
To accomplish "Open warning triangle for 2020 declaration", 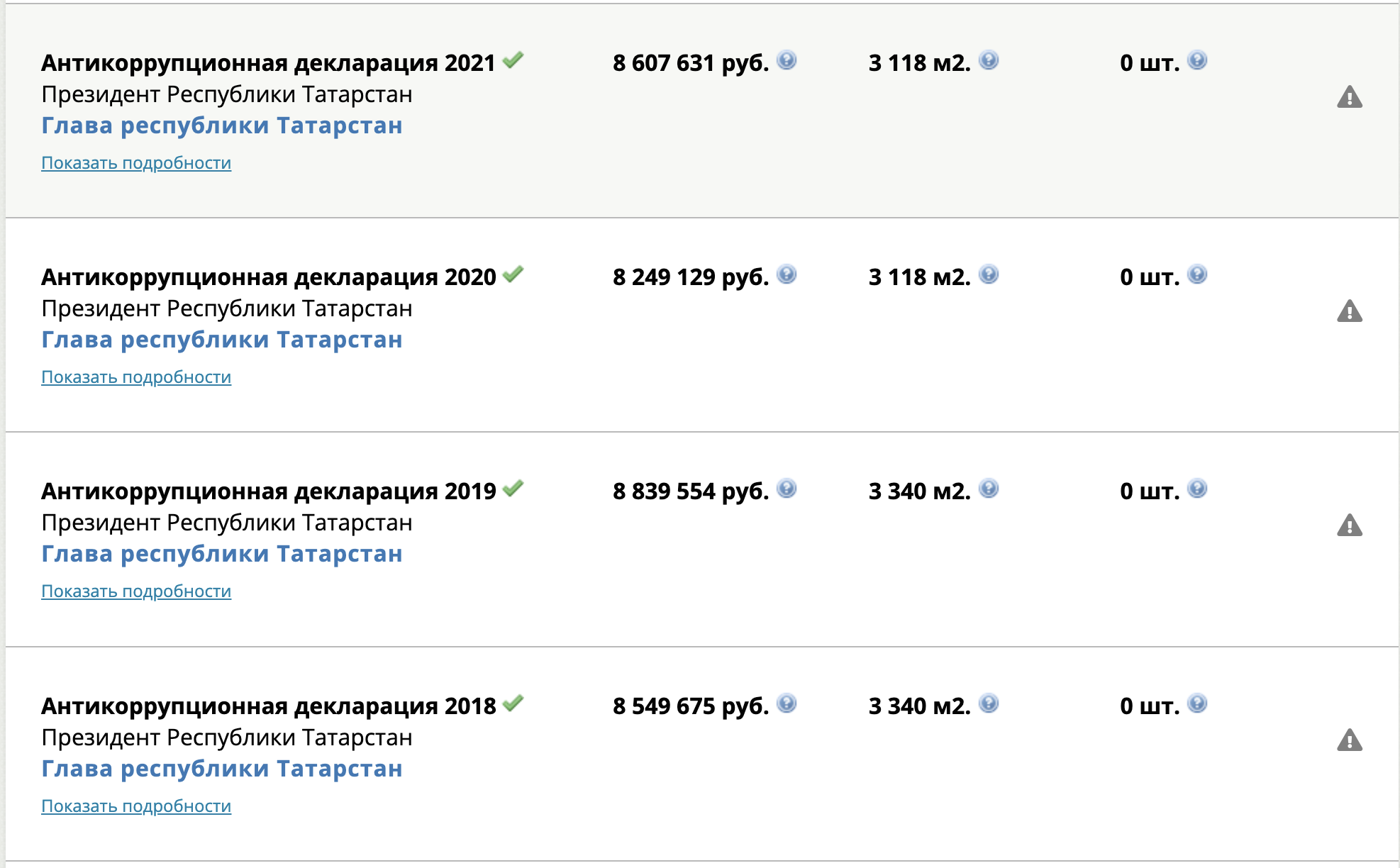I will click(x=1350, y=311).
